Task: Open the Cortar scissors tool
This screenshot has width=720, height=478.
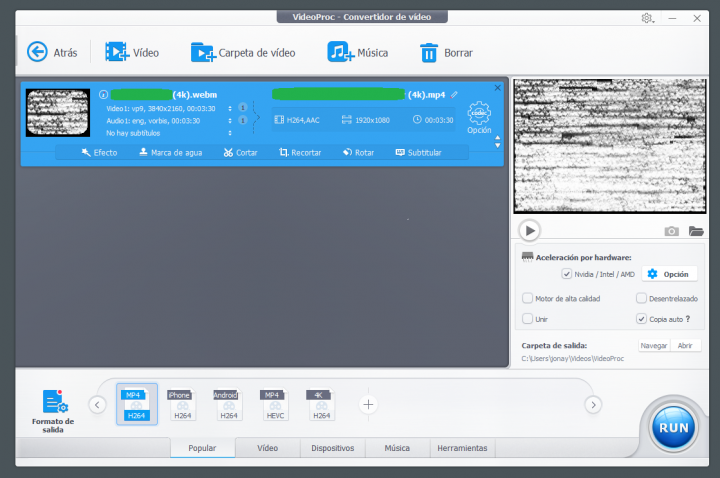Action: pos(240,152)
